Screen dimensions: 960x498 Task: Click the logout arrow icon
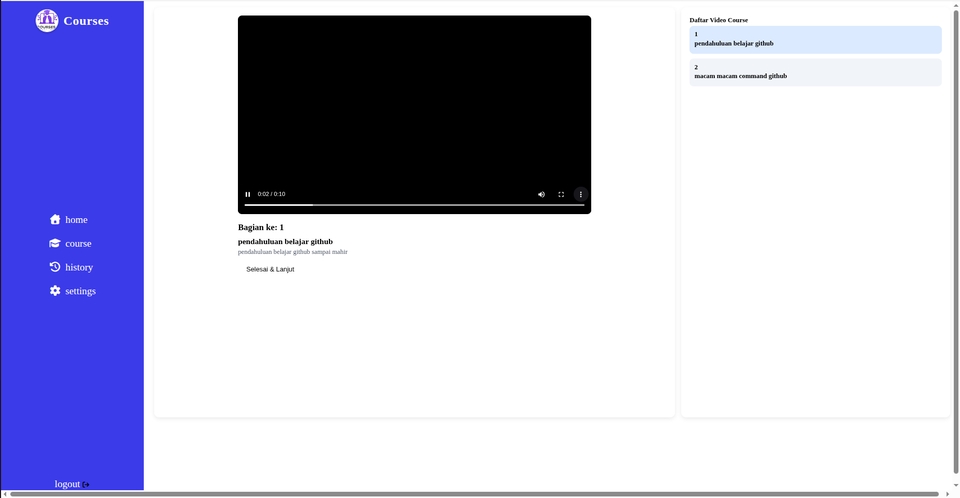coord(87,485)
